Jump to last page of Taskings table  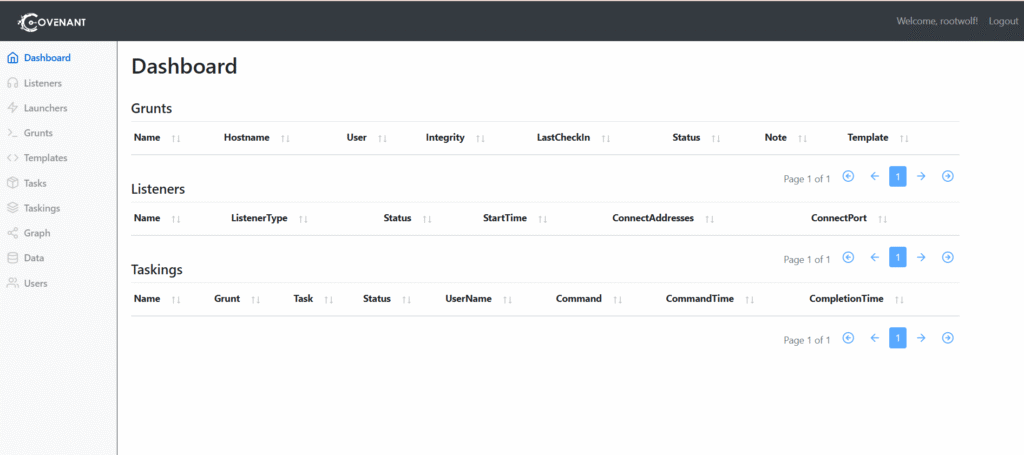[948, 338]
